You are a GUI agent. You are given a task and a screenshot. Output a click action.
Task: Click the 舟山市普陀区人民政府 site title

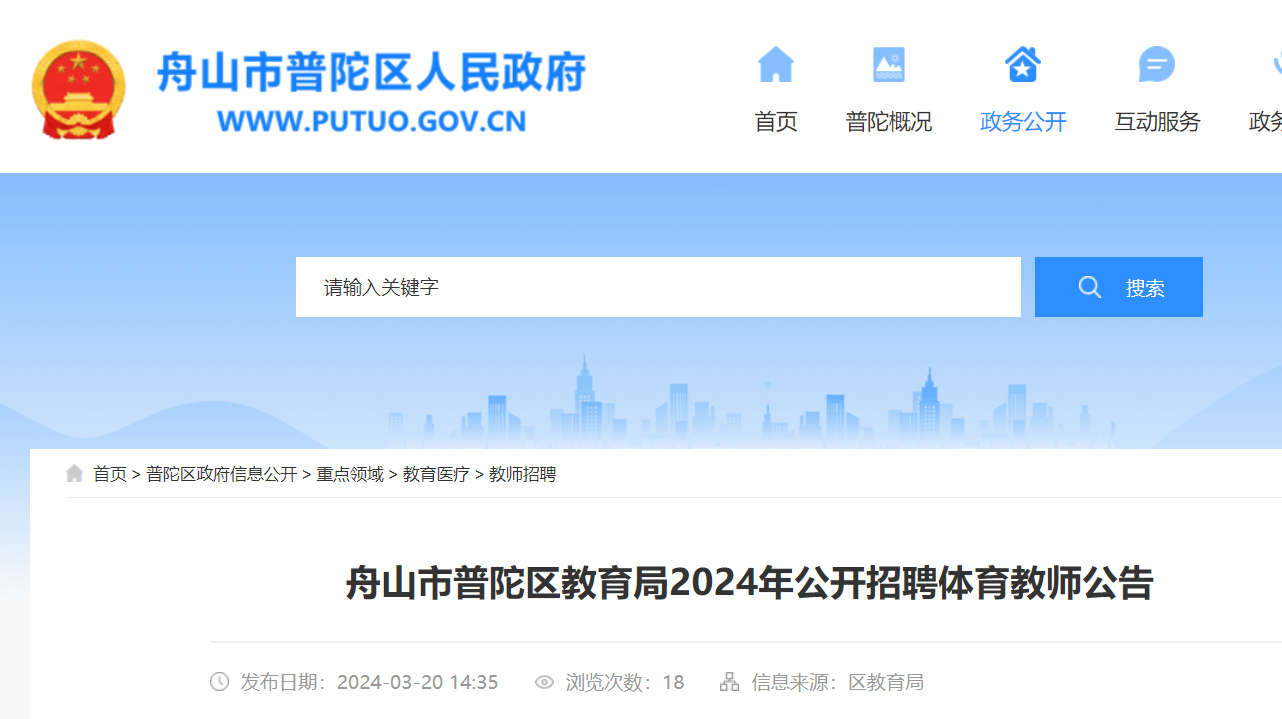click(x=372, y=71)
